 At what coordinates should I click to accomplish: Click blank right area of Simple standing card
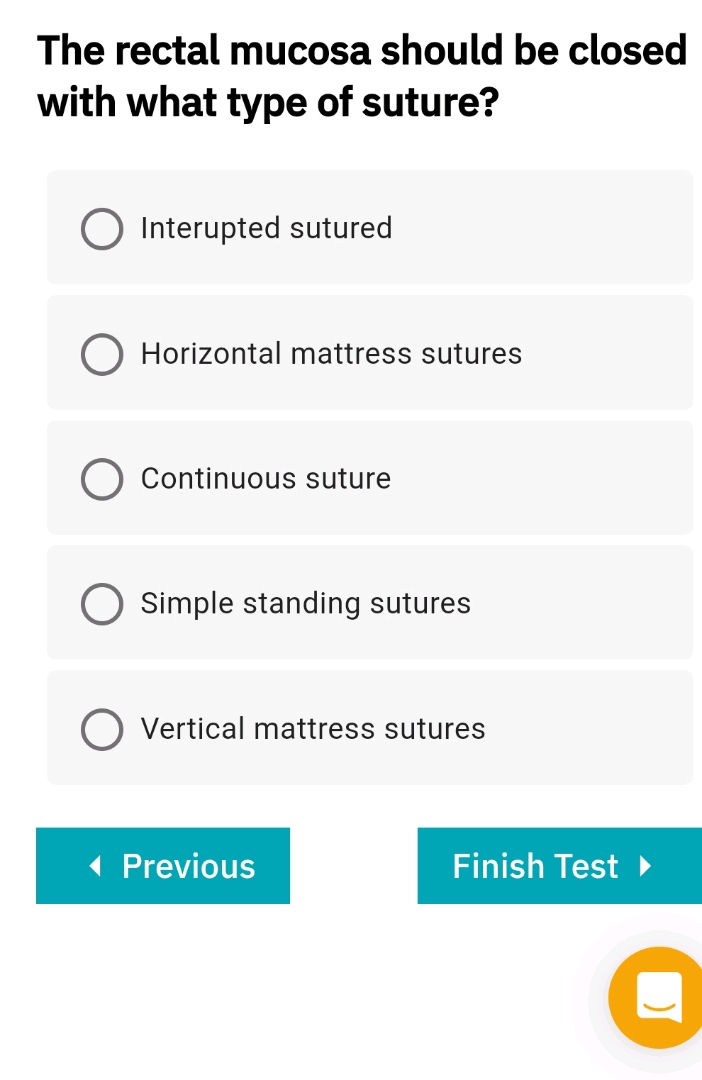590,604
